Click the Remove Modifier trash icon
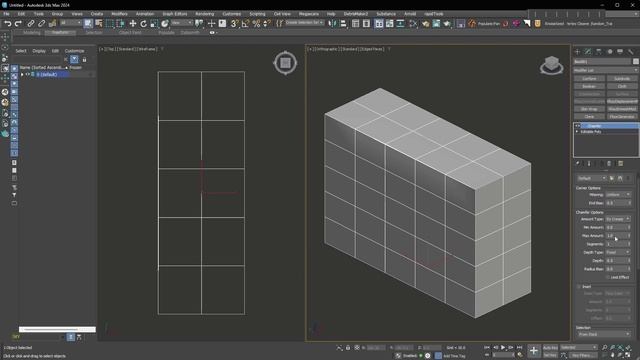Image resolution: width=640 pixels, height=360 pixels. pos(609,164)
